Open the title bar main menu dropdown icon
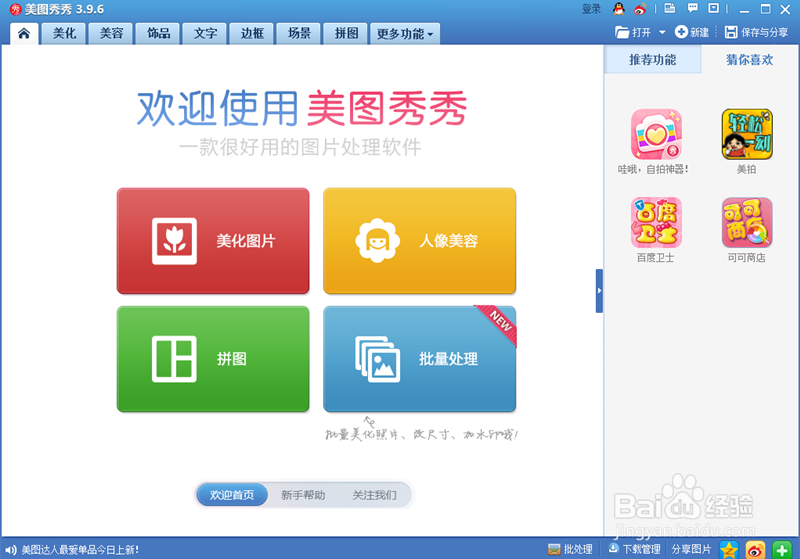The height and width of the screenshot is (559, 800). 714,8
